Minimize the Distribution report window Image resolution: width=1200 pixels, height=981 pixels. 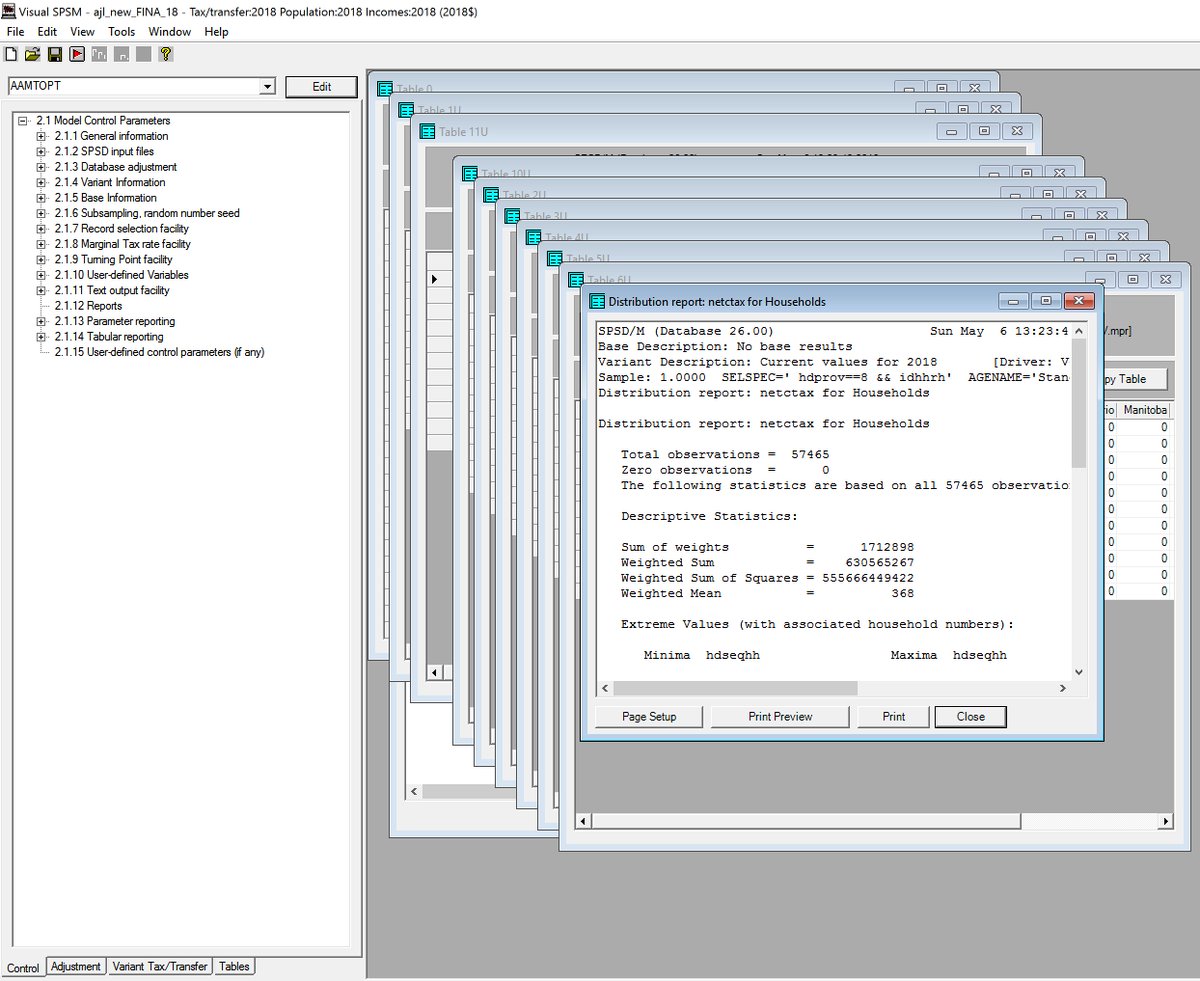tap(1013, 301)
